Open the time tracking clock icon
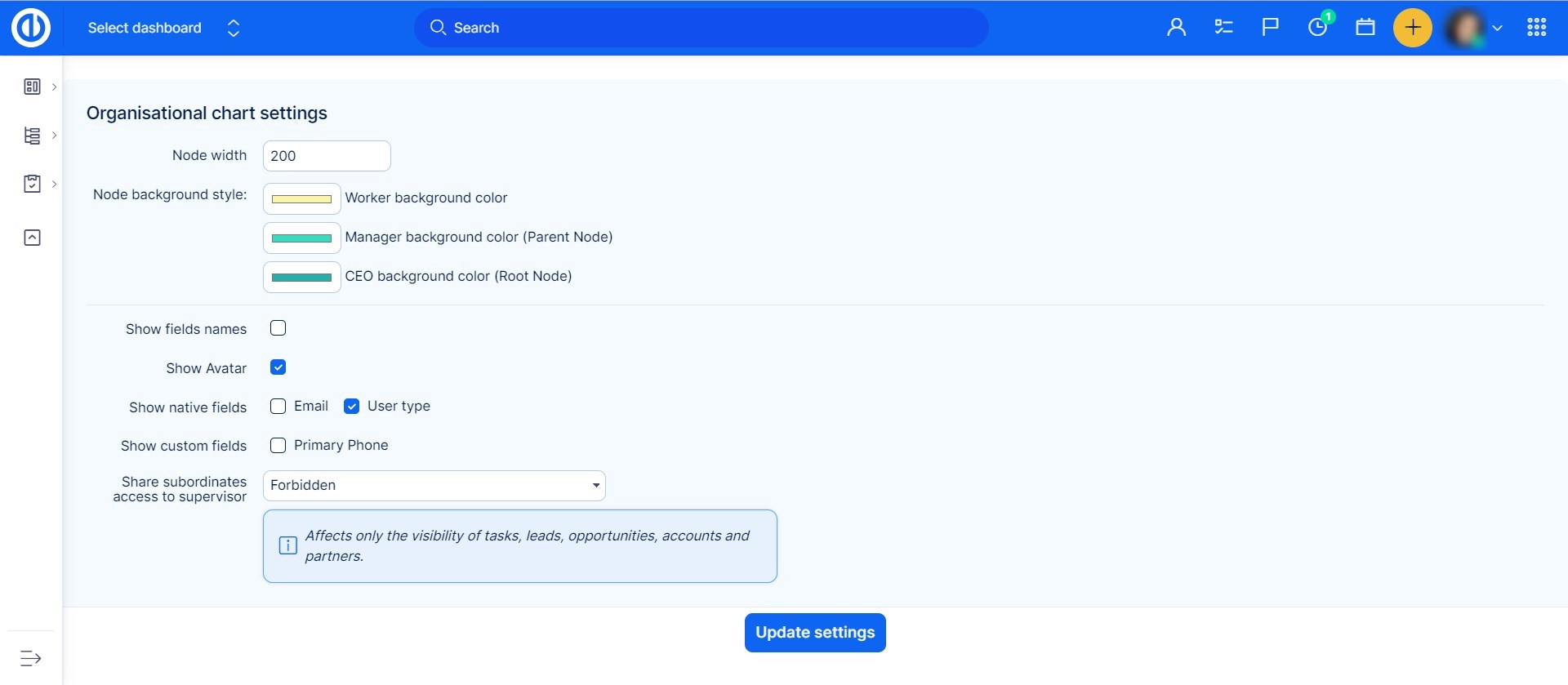 coord(1317,28)
